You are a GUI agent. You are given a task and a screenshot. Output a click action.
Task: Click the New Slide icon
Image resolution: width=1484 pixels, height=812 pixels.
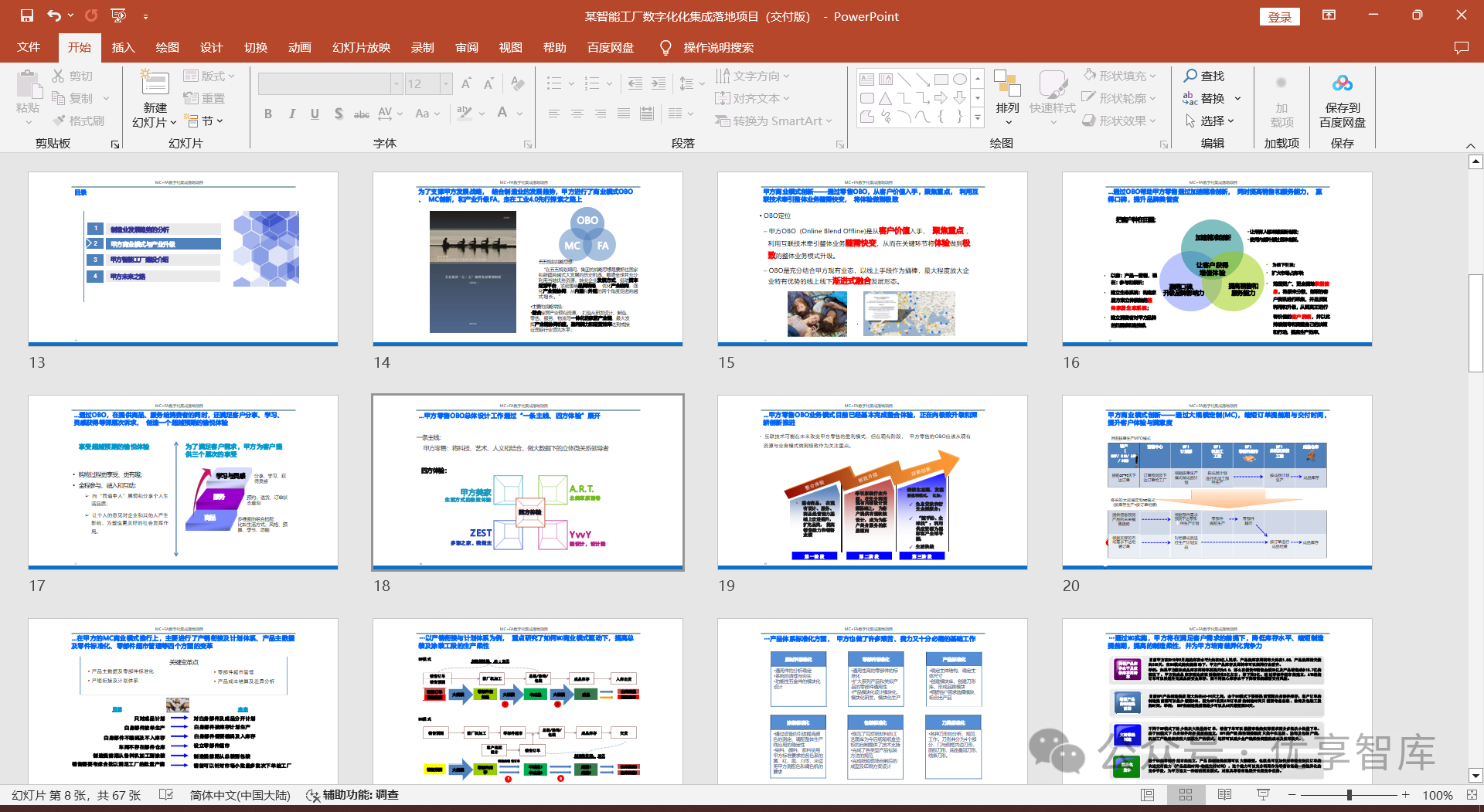pyautogui.click(x=155, y=83)
